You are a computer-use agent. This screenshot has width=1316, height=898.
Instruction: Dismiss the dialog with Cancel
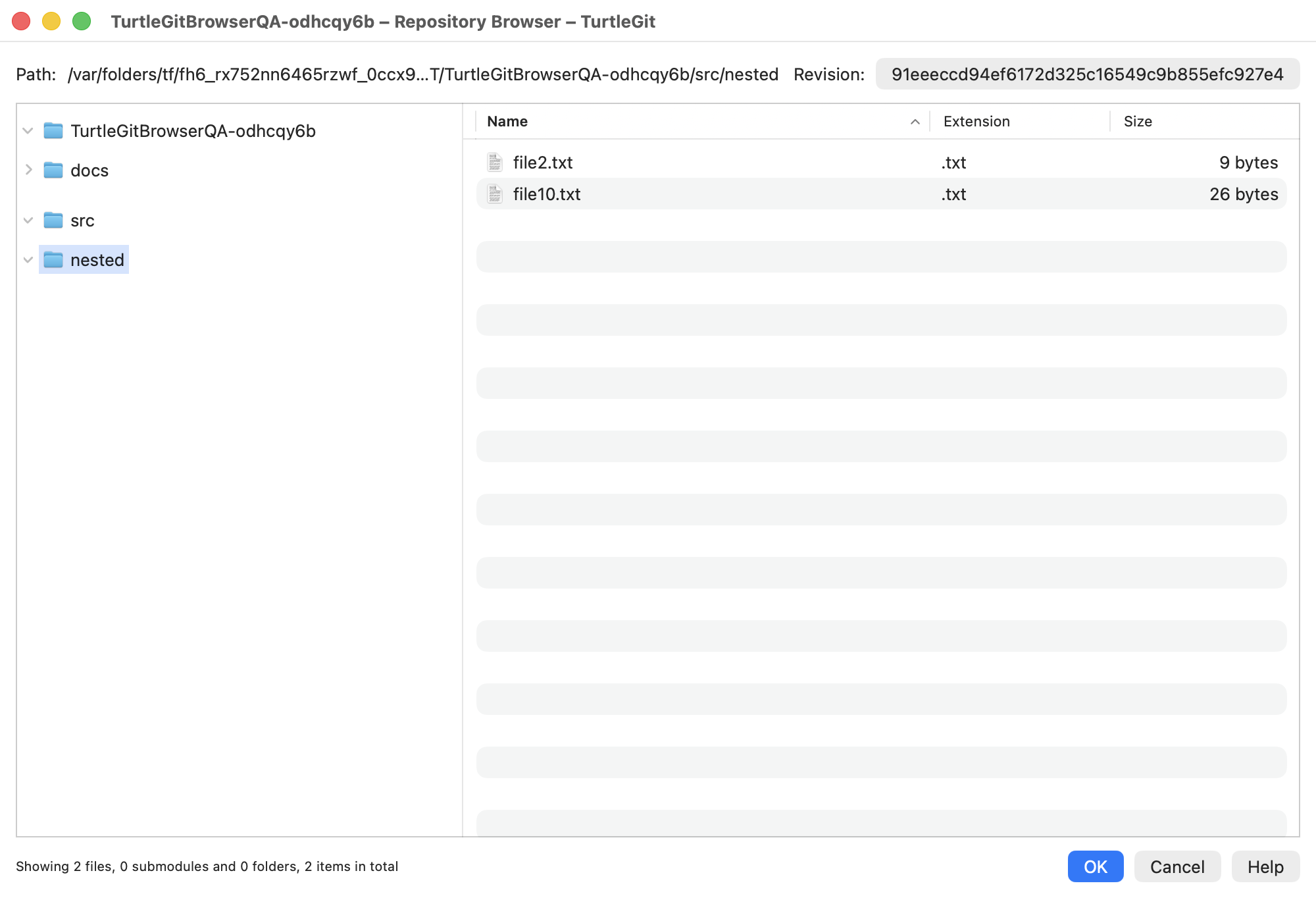click(x=1177, y=867)
